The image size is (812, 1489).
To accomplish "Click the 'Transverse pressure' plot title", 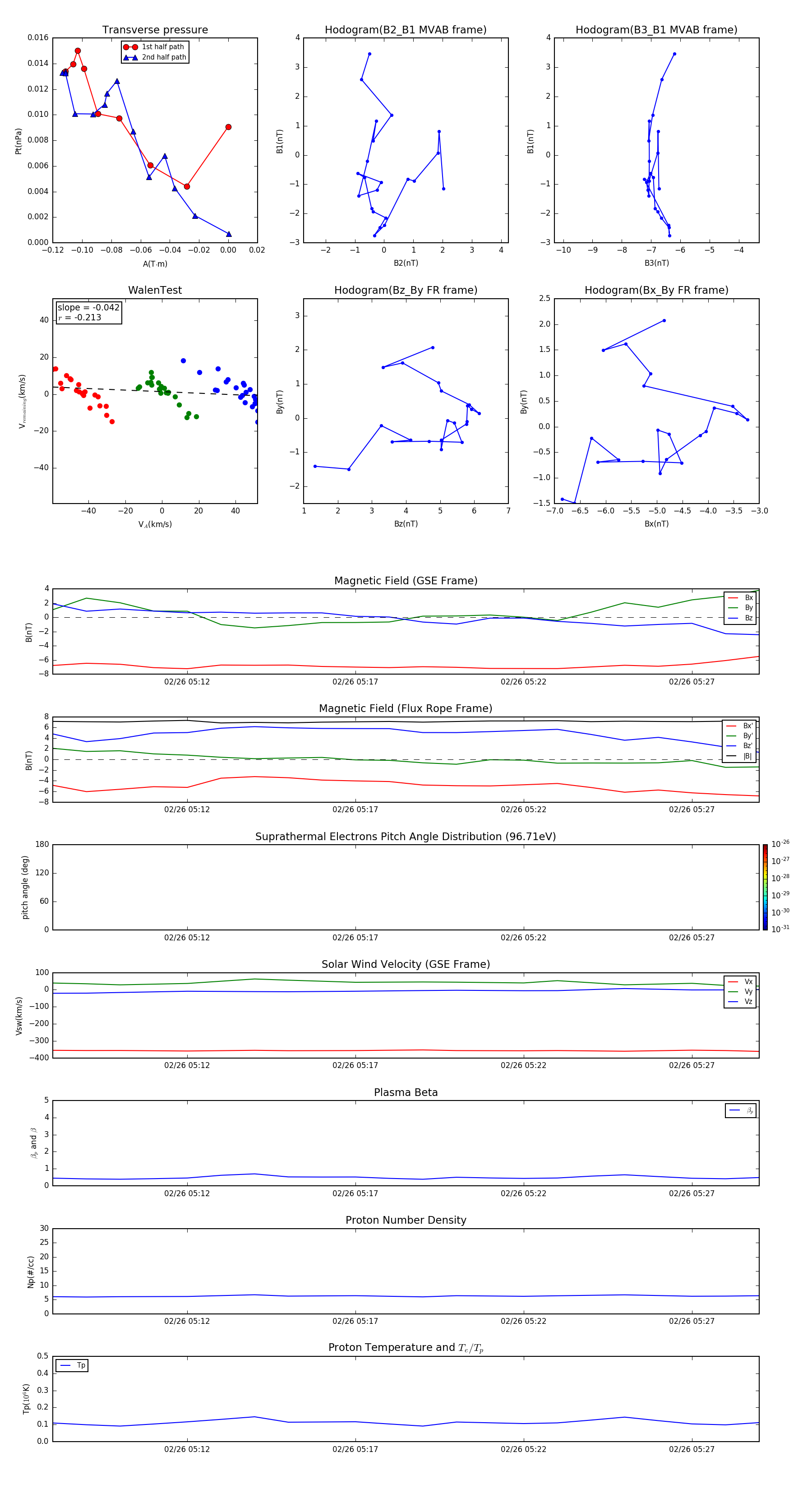I will tap(155, 30).
